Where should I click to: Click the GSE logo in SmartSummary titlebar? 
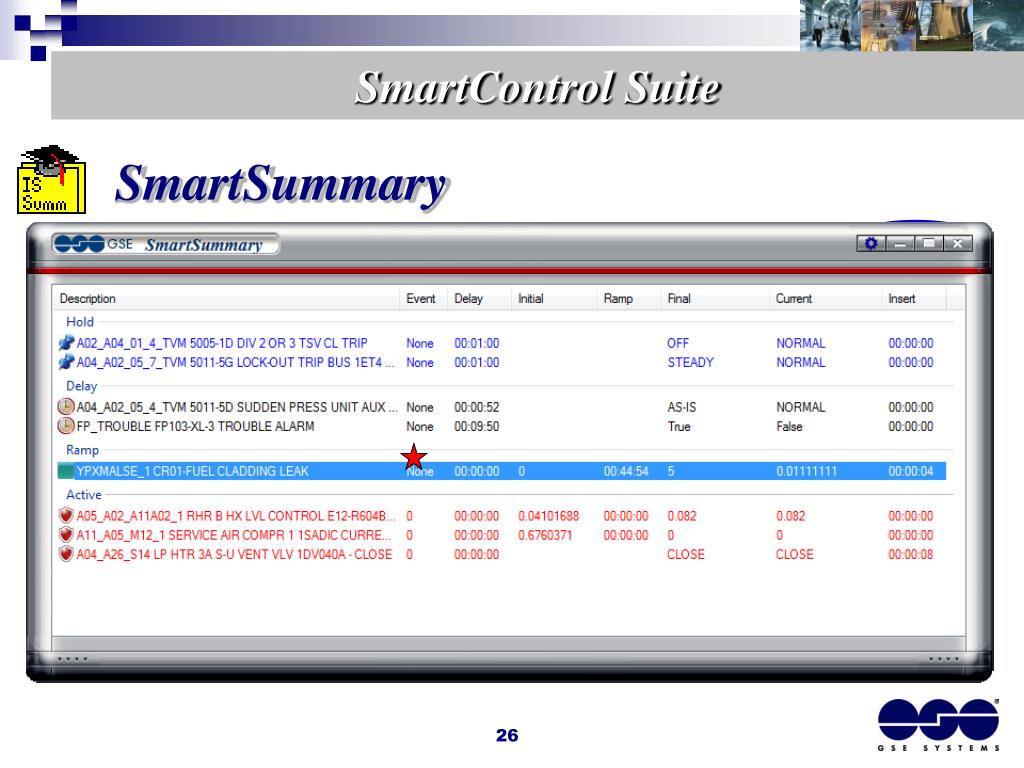coord(93,244)
